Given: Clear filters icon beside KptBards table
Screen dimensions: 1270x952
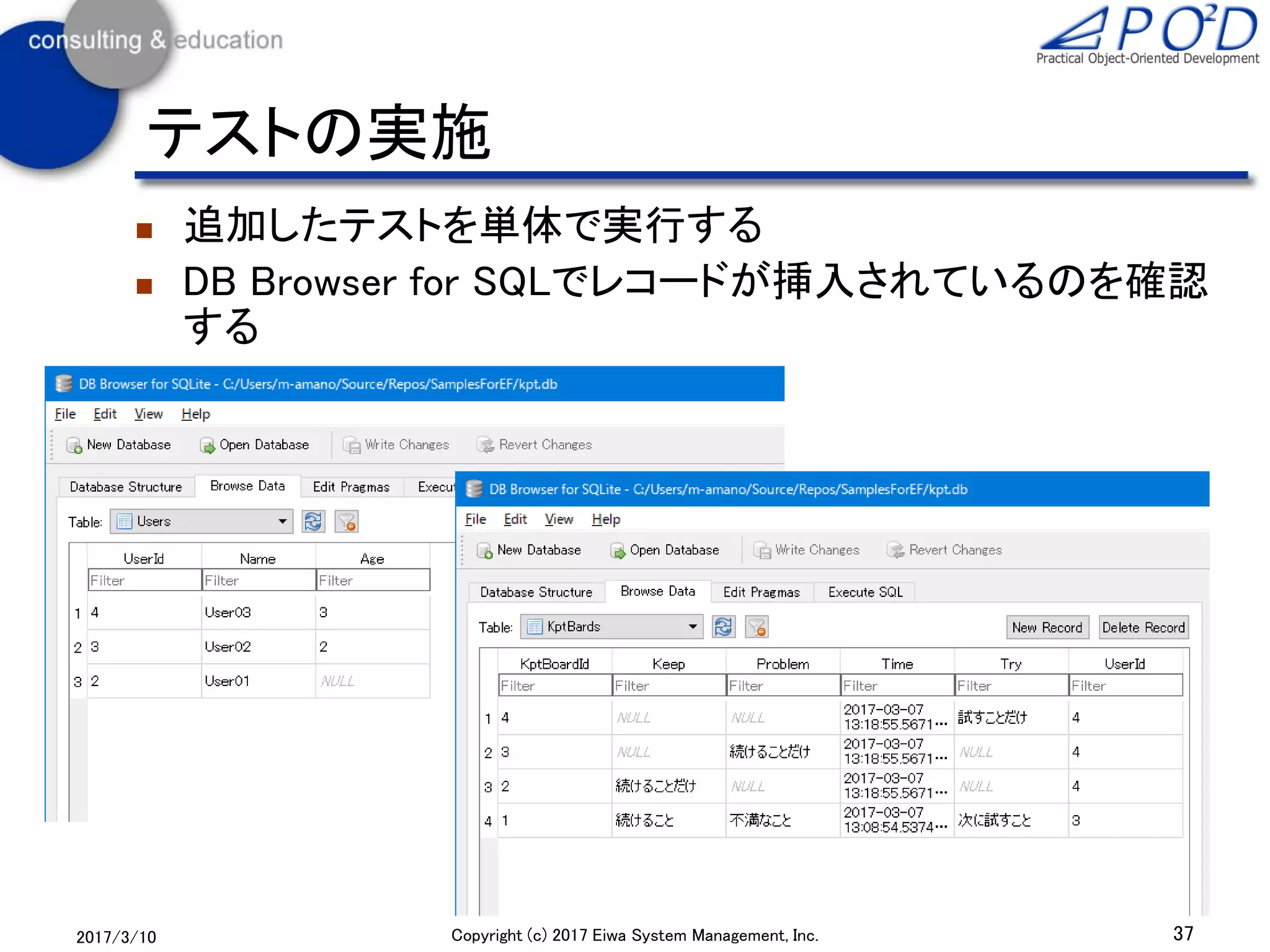Looking at the screenshot, I should [757, 627].
